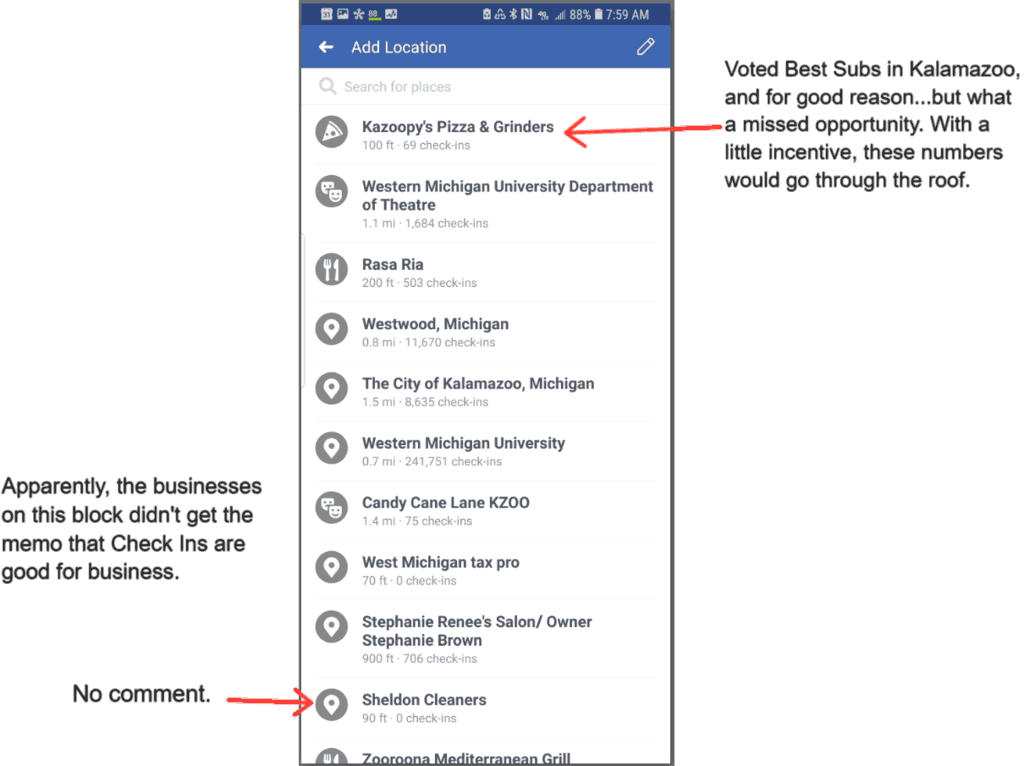Tap the back arrow in Add Location header
The height and width of the screenshot is (766, 1024).
click(x=327, y=47)
